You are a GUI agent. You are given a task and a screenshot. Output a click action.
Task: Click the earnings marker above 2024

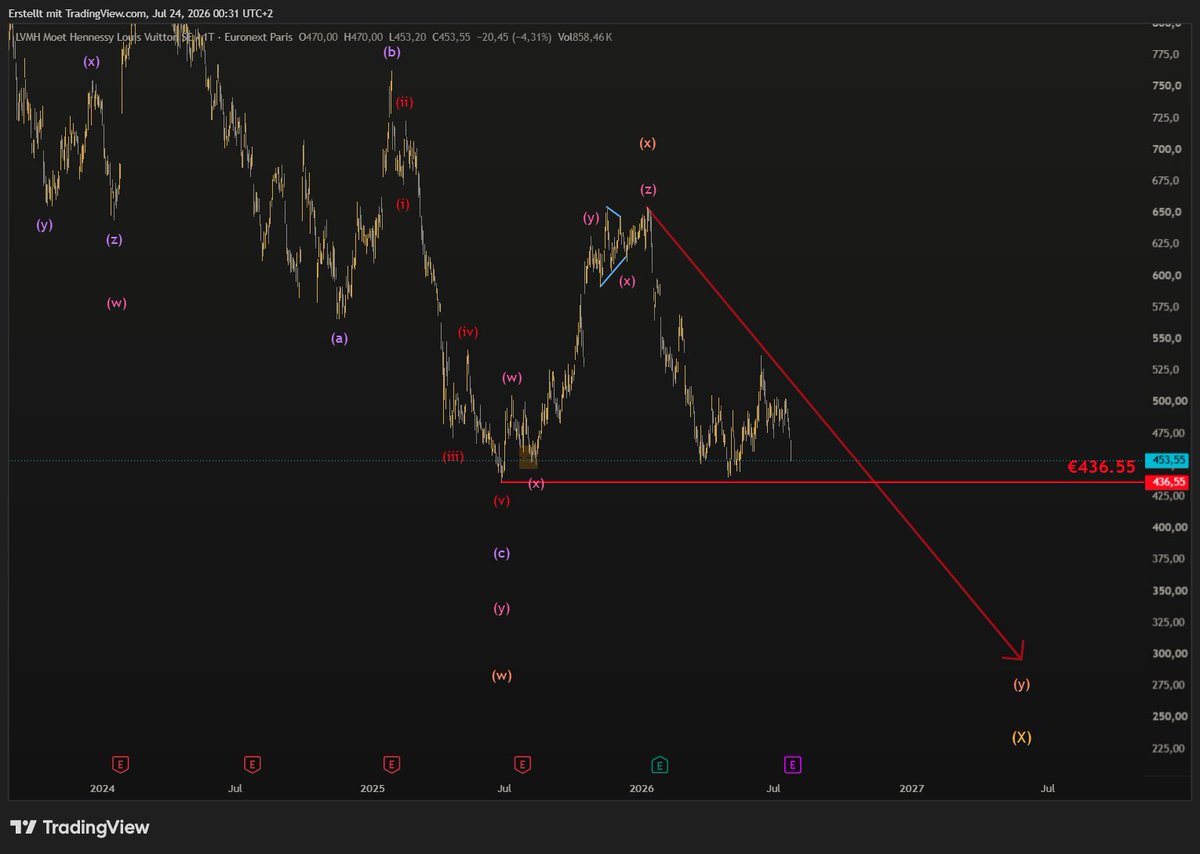(x=121, y=765)
